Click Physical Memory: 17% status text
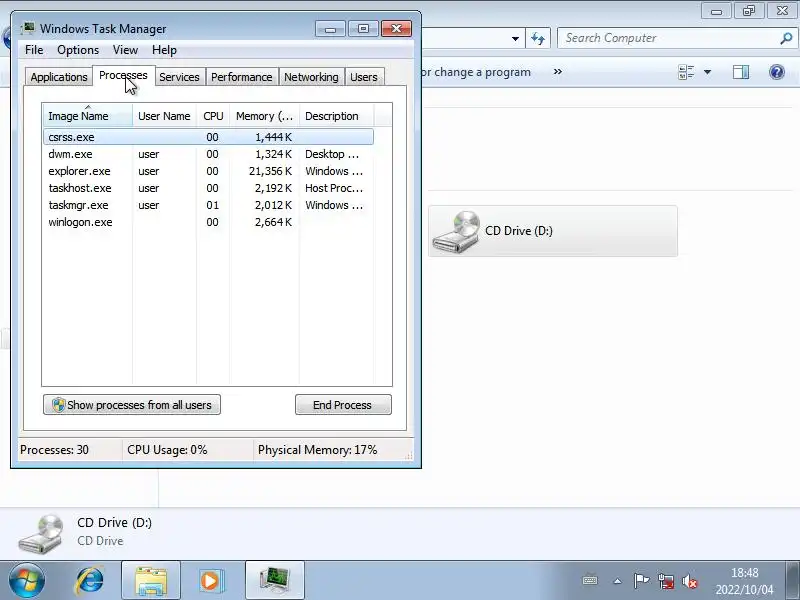Screen dimensions: 800x600 click(x=317, y=449)
